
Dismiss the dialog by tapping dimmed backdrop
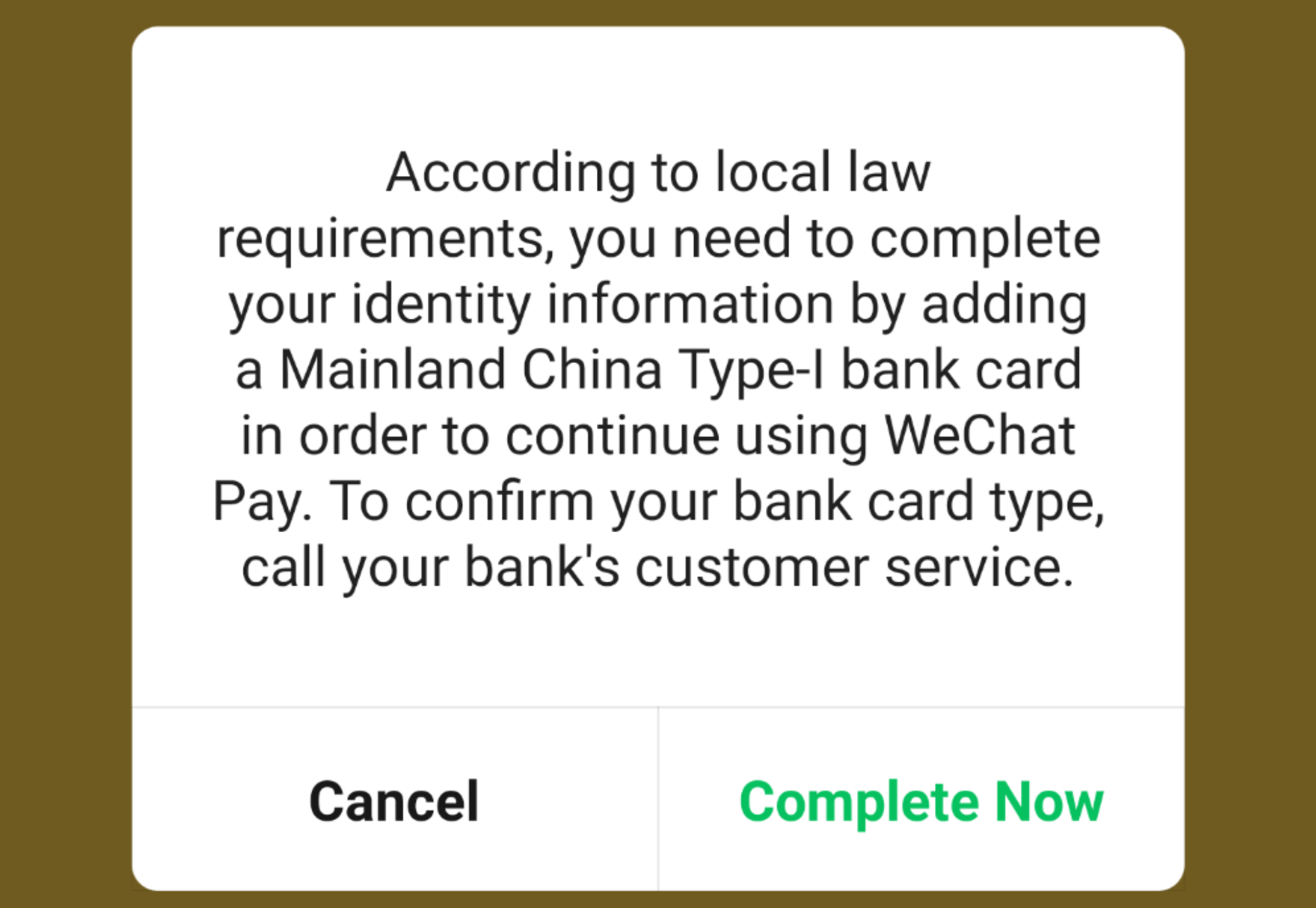tap(64, 450)
